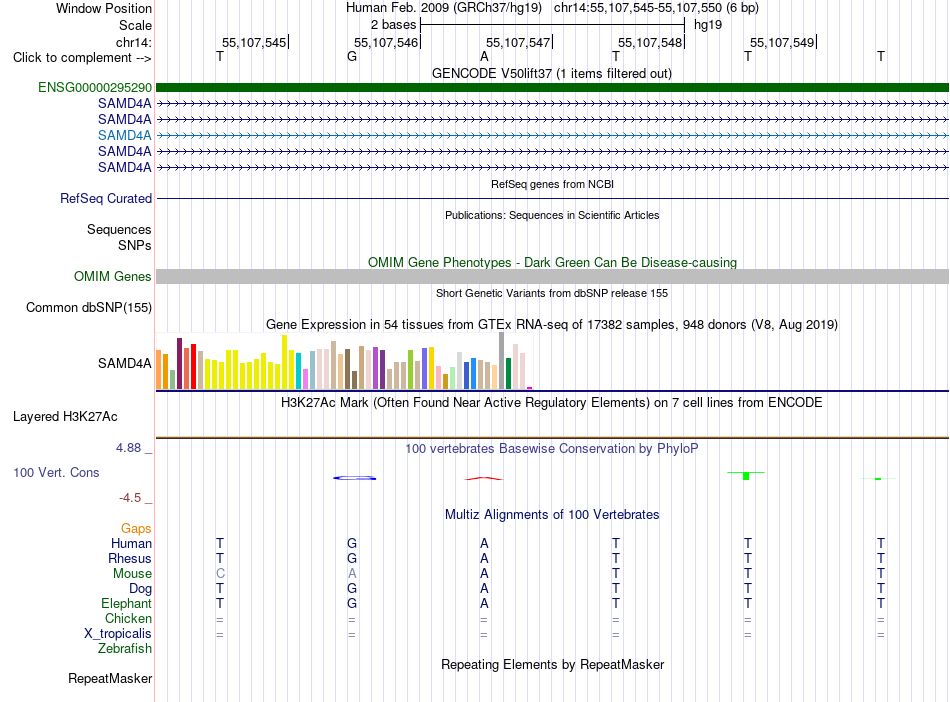950x702 pixels.
Task: Click the 'Short Genetic Variants from dbSNP' title
Action: [x=552, y=293]
